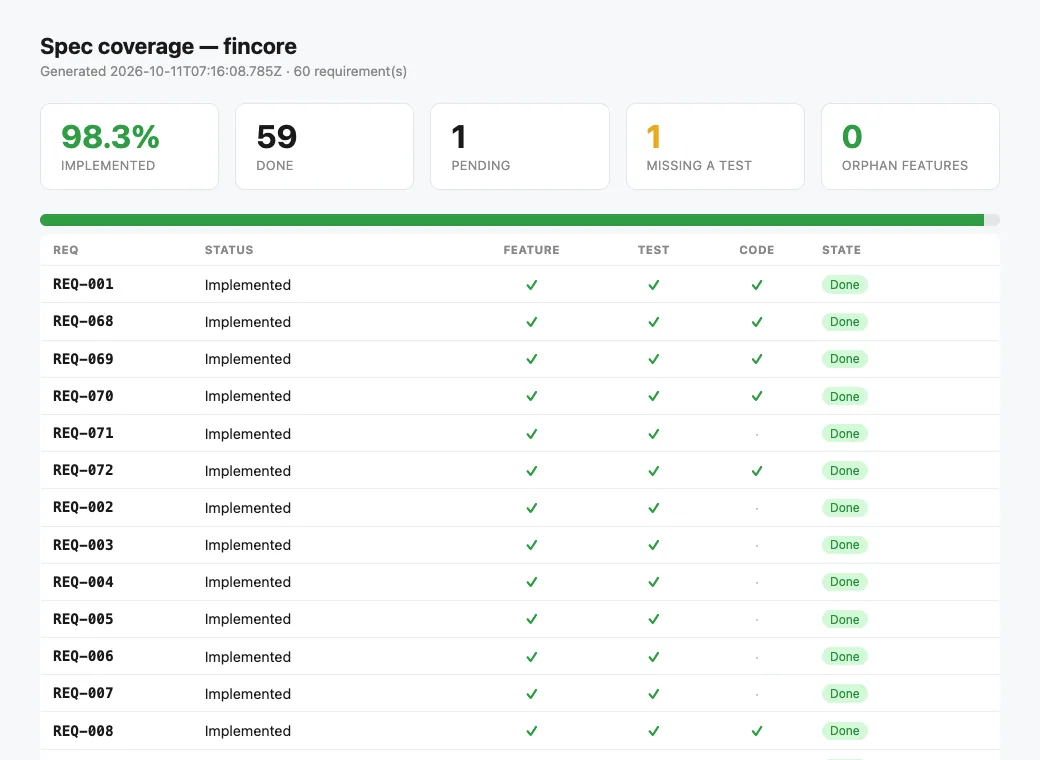Click the Done badge in the REQ-002 row
Image resolution: width=1040 pixels, height=760 pixels.
[x=844, y=508]
